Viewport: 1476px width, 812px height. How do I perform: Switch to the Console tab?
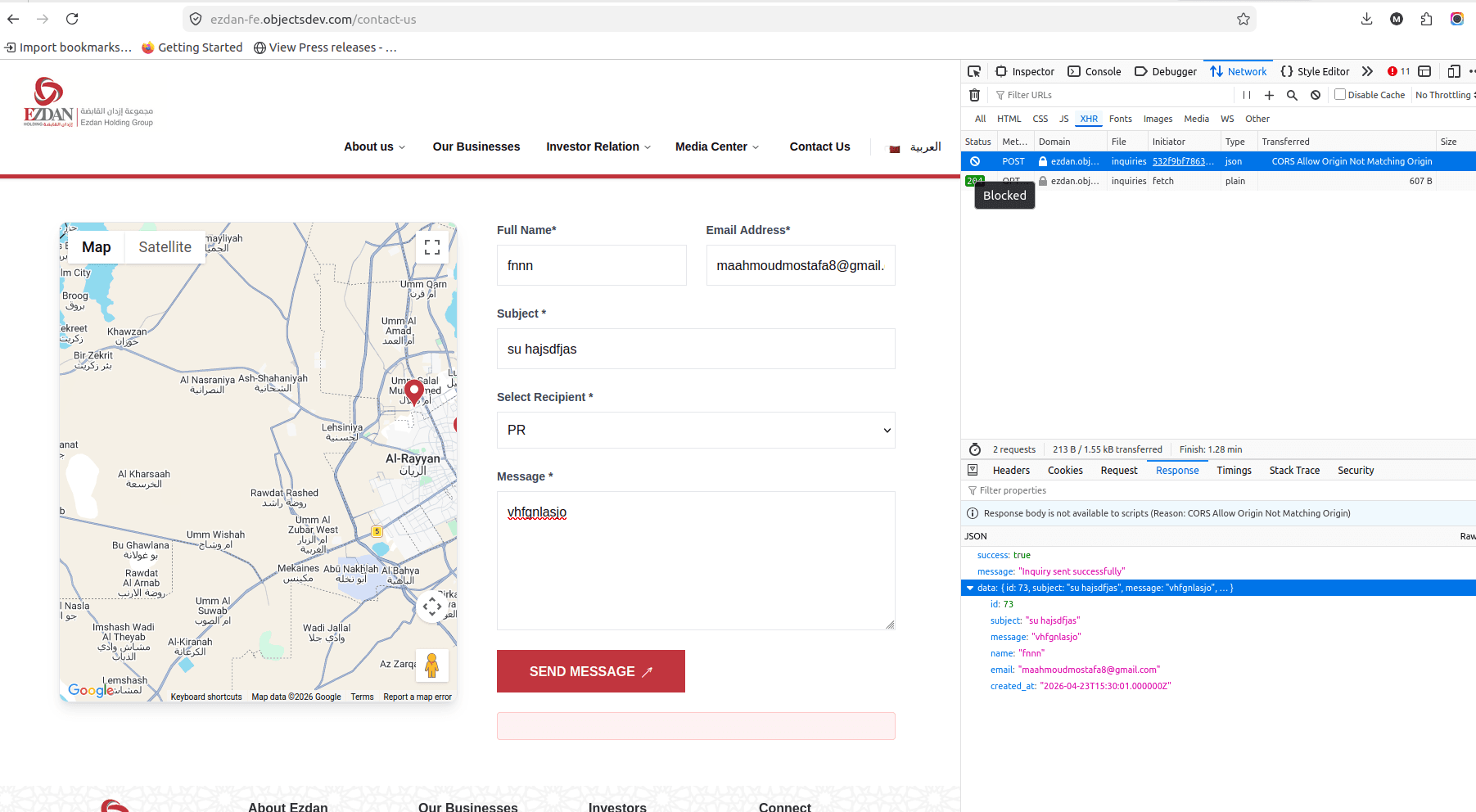coord(1095,71)
